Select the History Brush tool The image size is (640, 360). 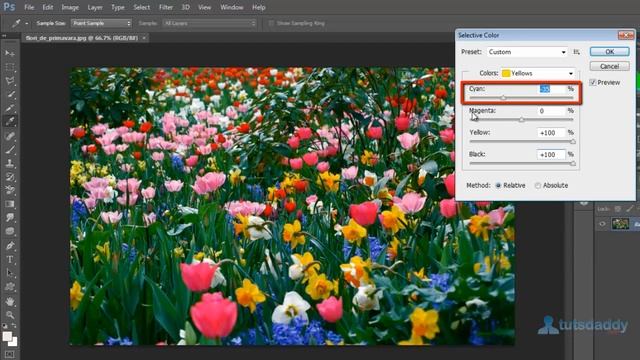10,177
